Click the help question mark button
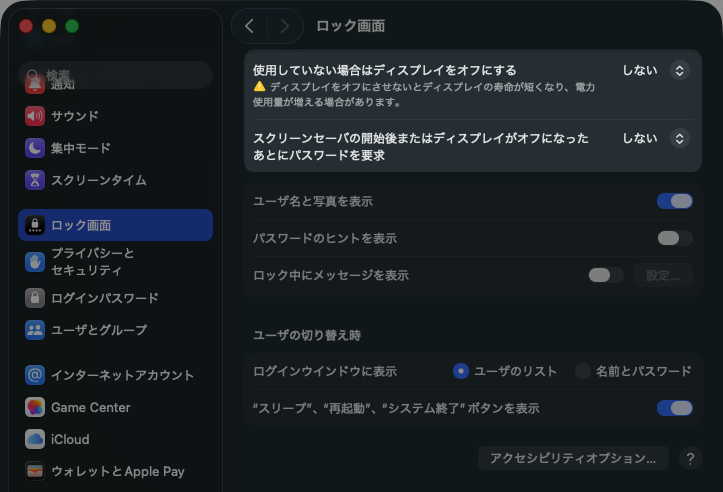The width and height of the screenshot is (723, 492). tap(690, 458)
